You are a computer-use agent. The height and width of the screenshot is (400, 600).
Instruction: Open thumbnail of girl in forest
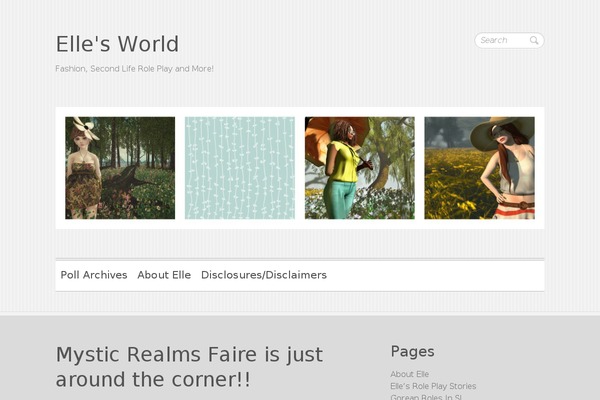click(x=120, y=168)
